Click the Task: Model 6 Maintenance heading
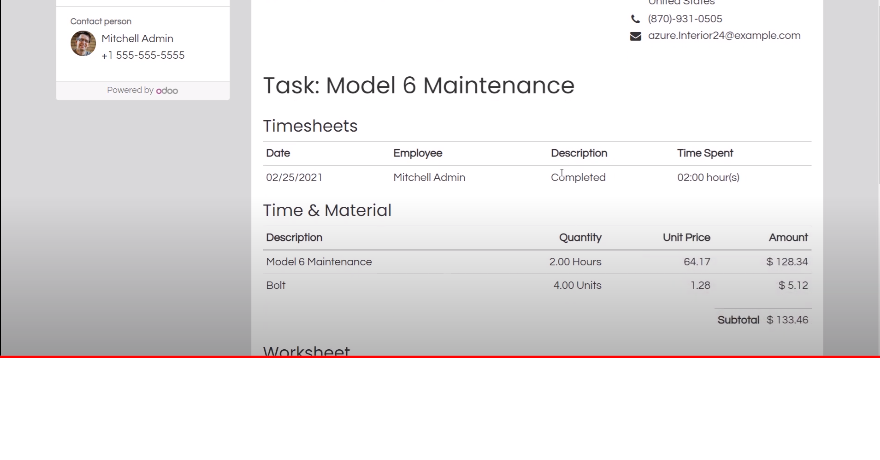Viewport: 880px width, 460px height. [x=418, y=86]
